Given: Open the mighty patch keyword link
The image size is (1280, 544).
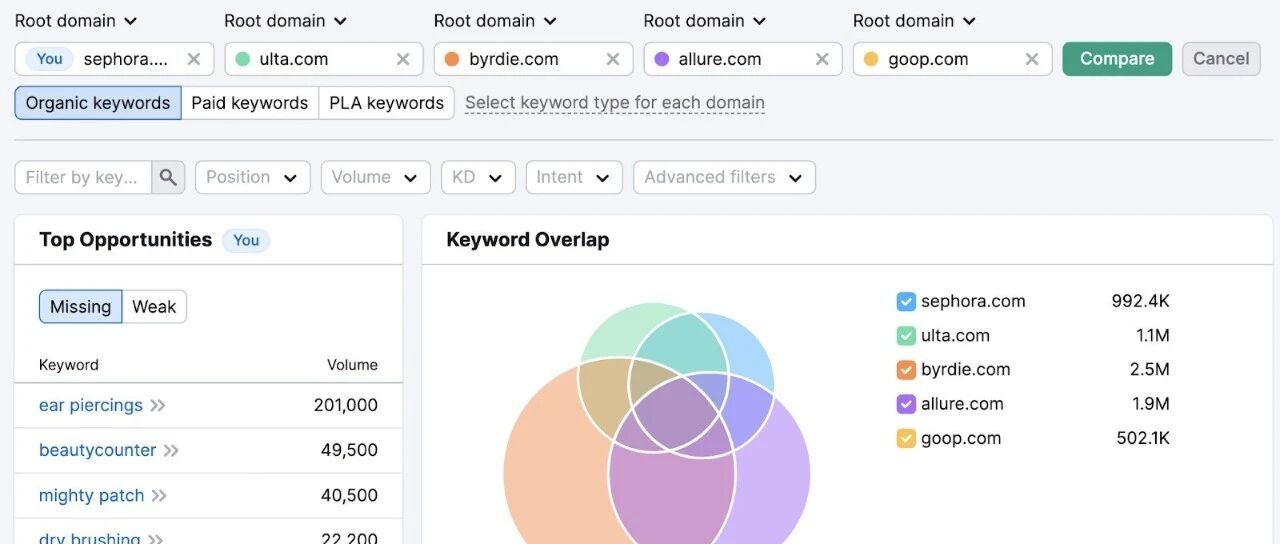Looking at the screenshot, I should pos(92,495).
